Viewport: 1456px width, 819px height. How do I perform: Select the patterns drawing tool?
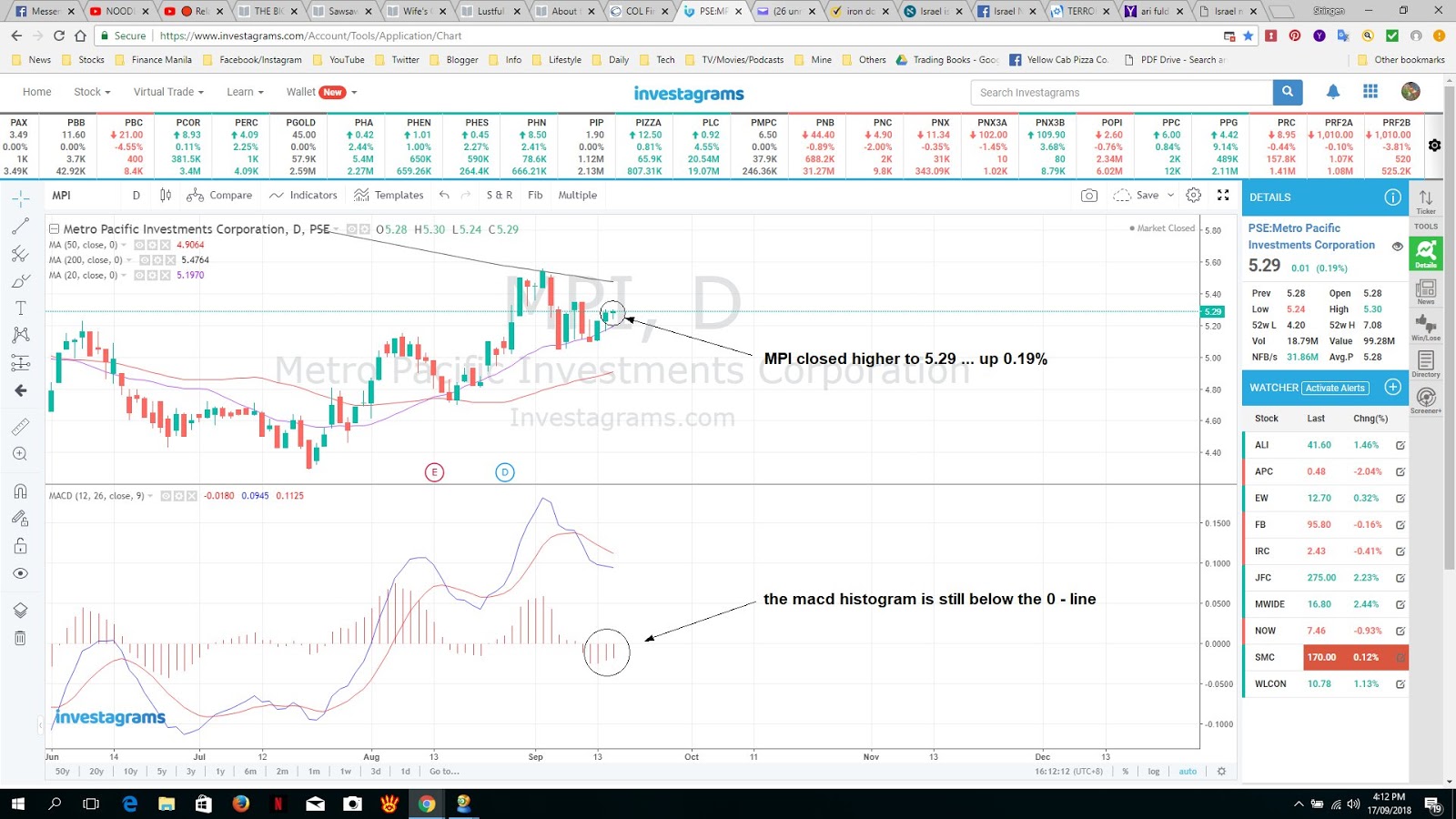coord(20,335)
